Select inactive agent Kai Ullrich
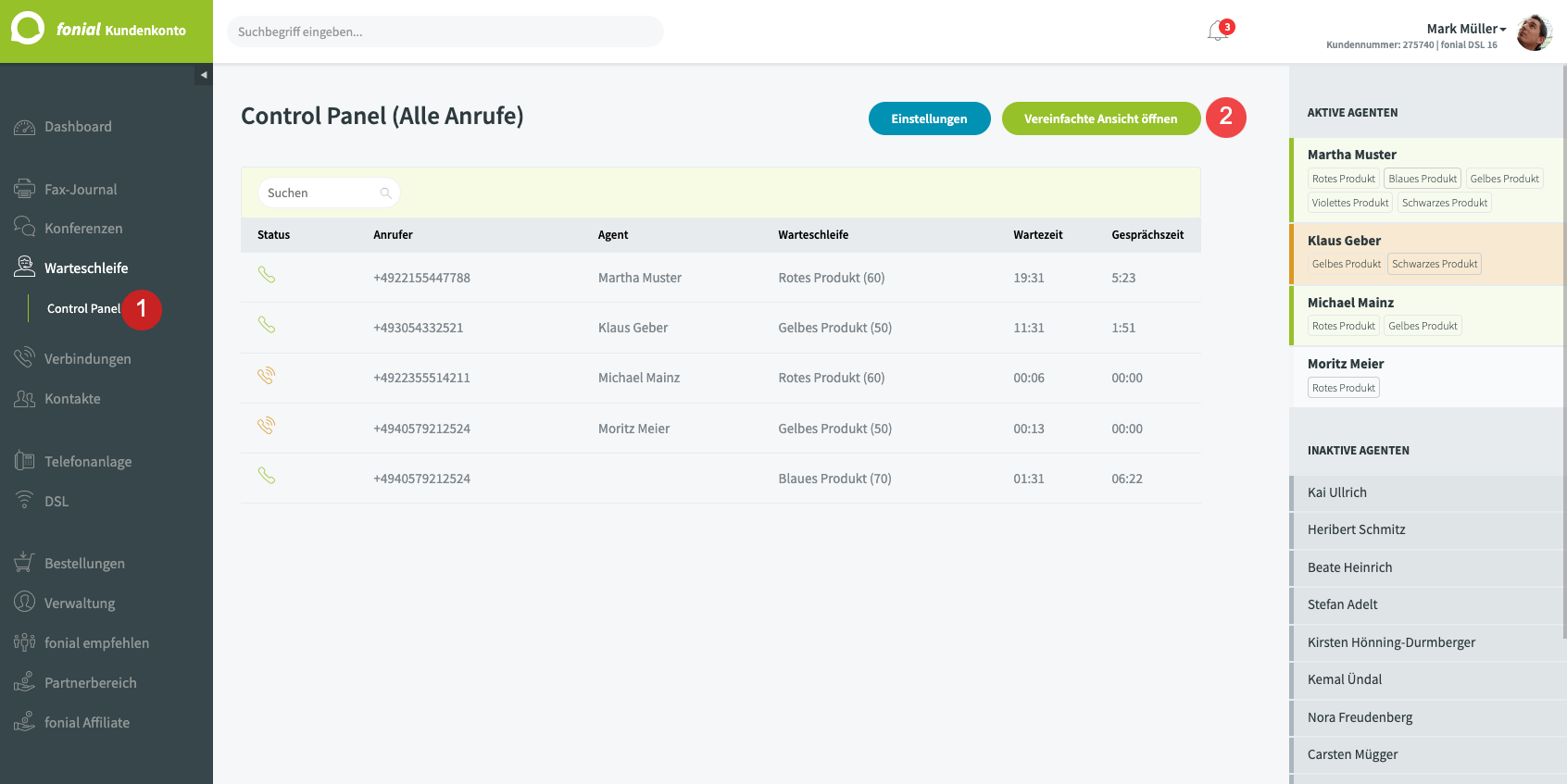1567x784 pixels. (x=1426, y=493)
